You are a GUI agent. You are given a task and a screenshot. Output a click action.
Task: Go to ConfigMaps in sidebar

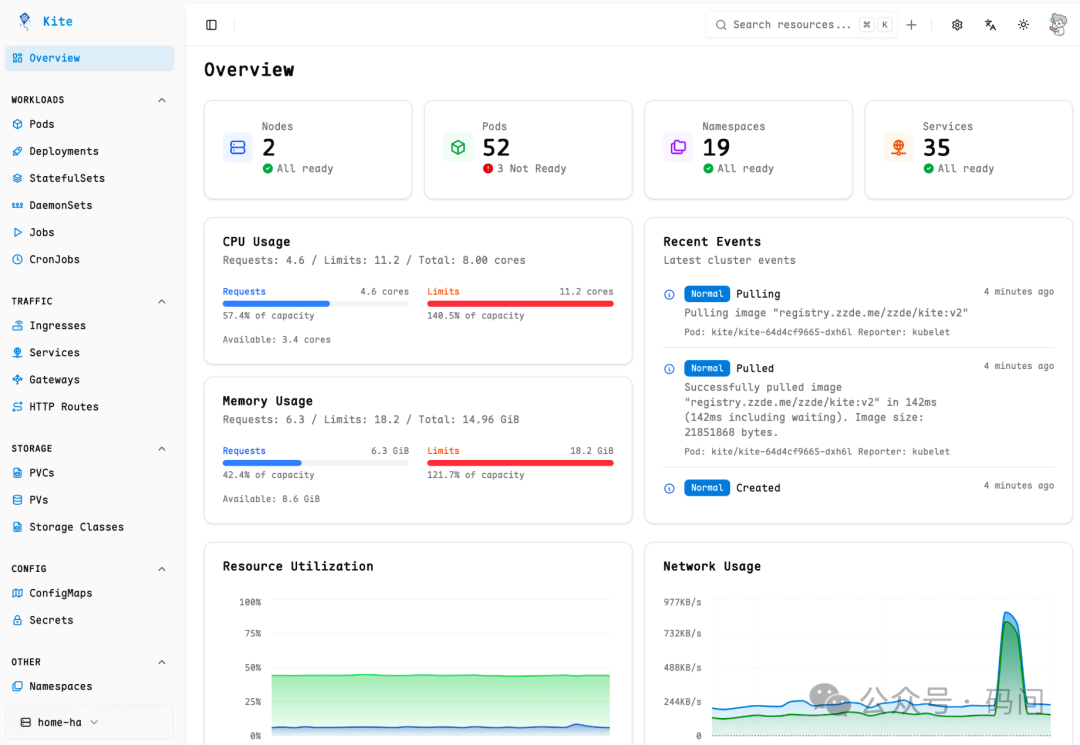click(x=60, y=593)
